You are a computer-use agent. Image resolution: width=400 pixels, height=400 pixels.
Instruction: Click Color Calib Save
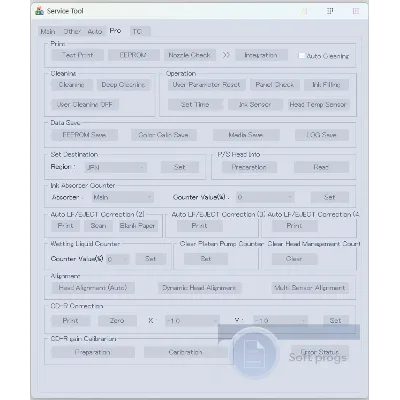[163, 135]
